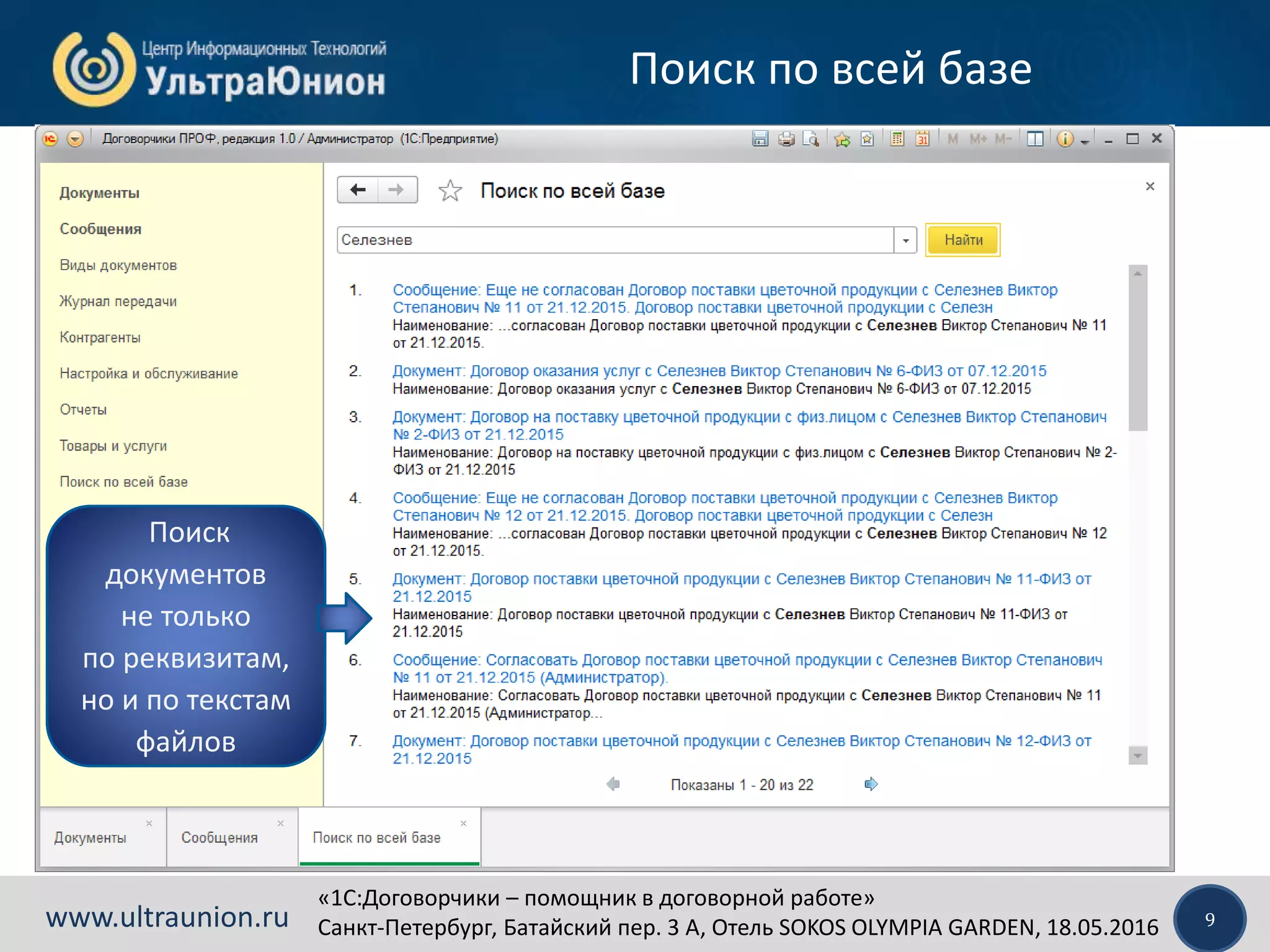Click the search text field containing Селезнев
1270x952 pixels.
coord(615,240)
